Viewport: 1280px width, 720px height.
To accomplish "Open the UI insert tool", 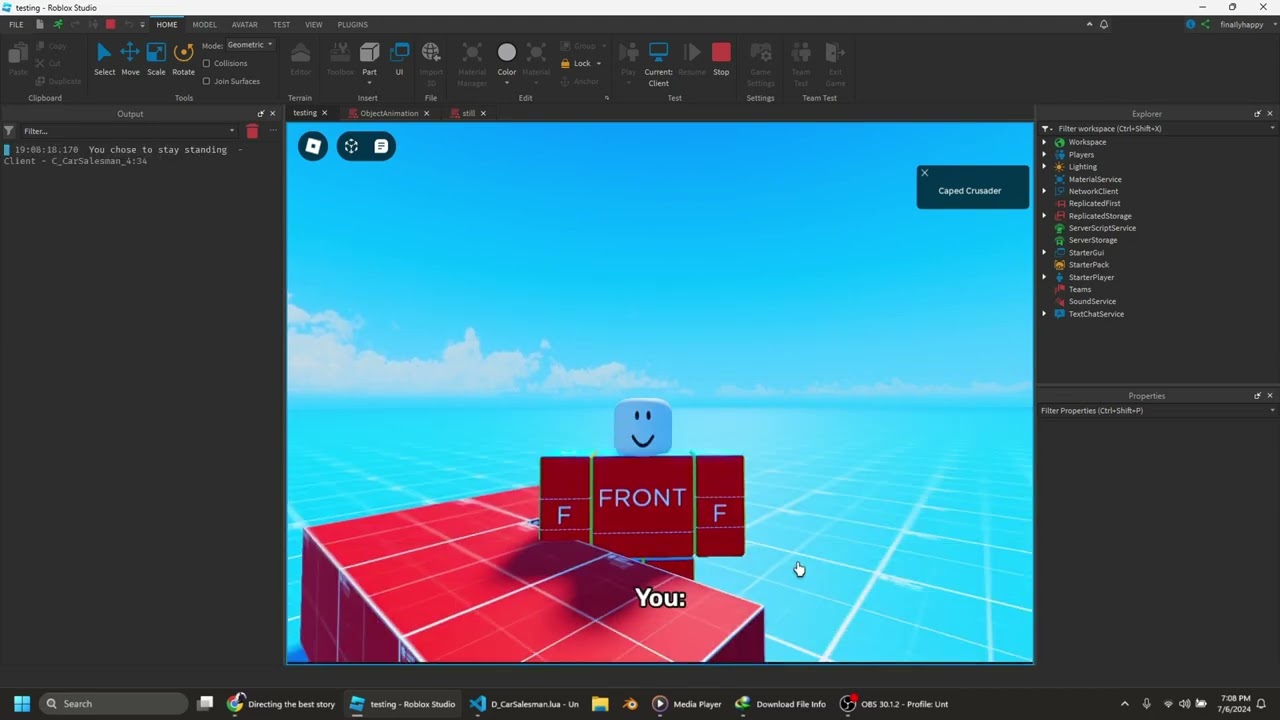I will pyautogui.click(x=399, y=59).
